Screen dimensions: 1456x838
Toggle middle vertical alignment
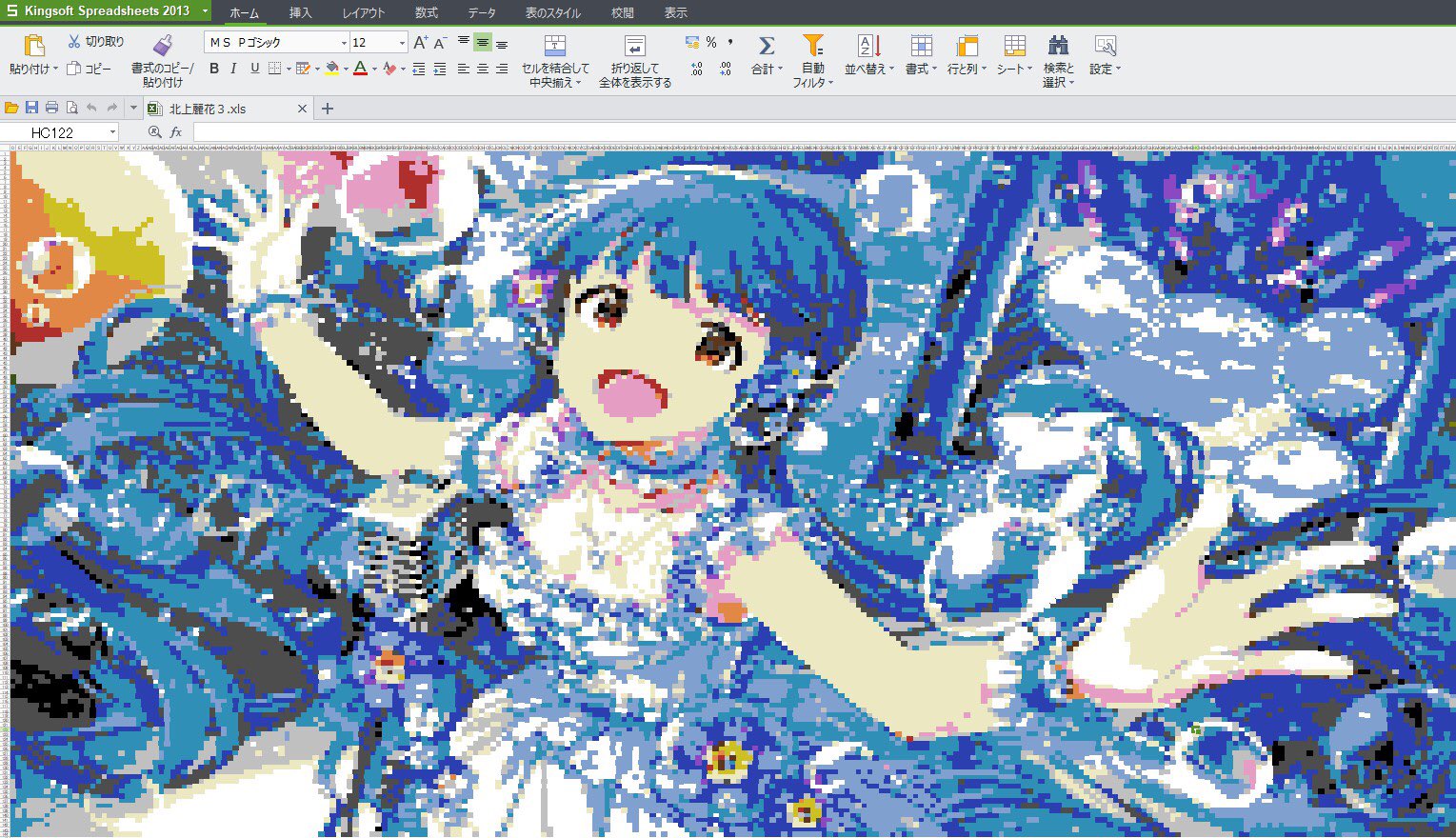483,43
